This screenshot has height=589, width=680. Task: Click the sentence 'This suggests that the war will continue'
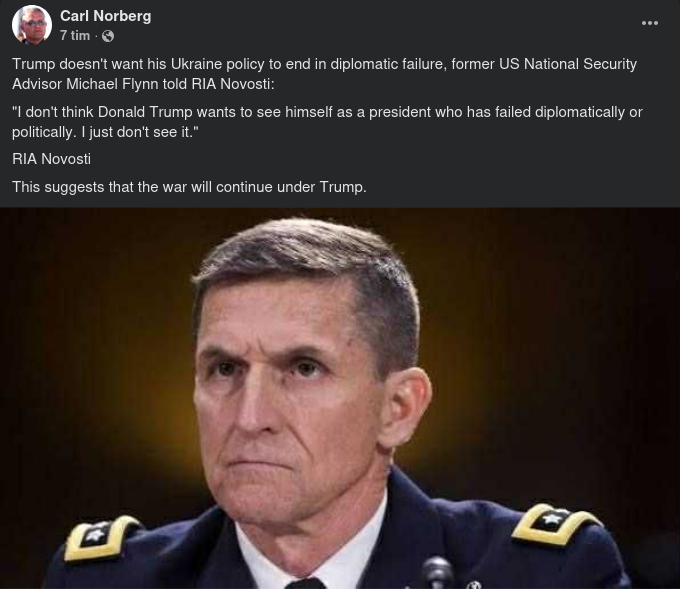coord(189,186)
